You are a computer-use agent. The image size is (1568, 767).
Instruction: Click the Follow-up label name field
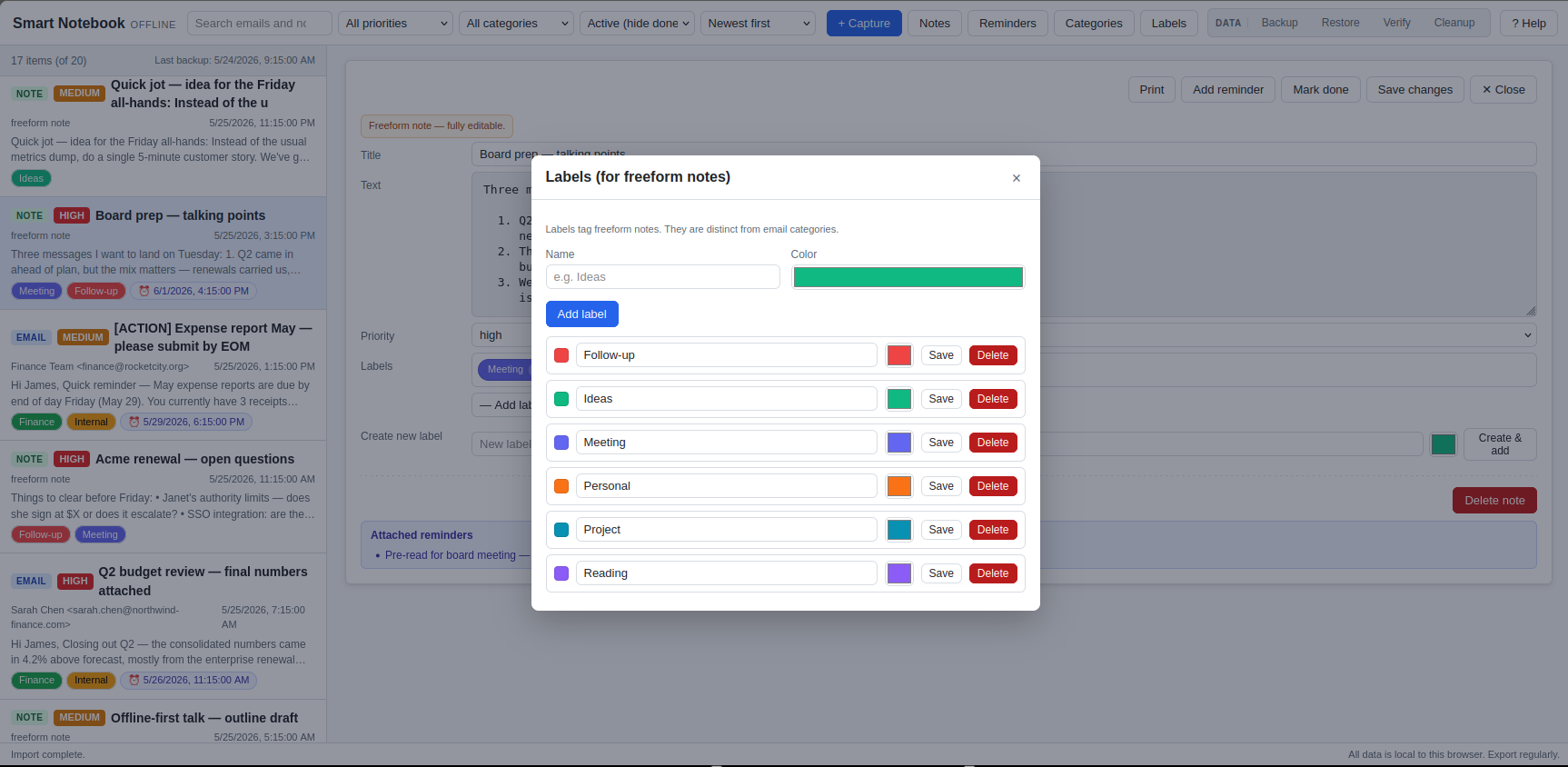pyautogui.click(x=726, y=355)
